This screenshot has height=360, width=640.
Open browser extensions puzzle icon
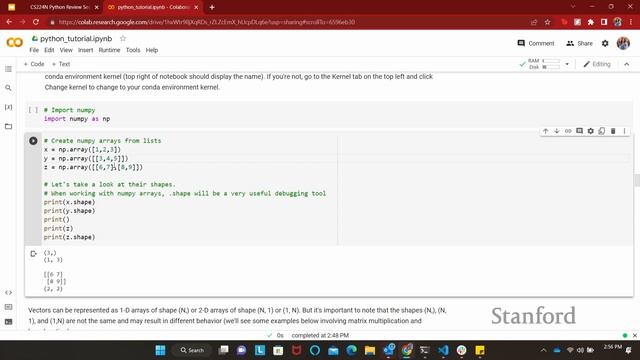click(x=591, y=22)
